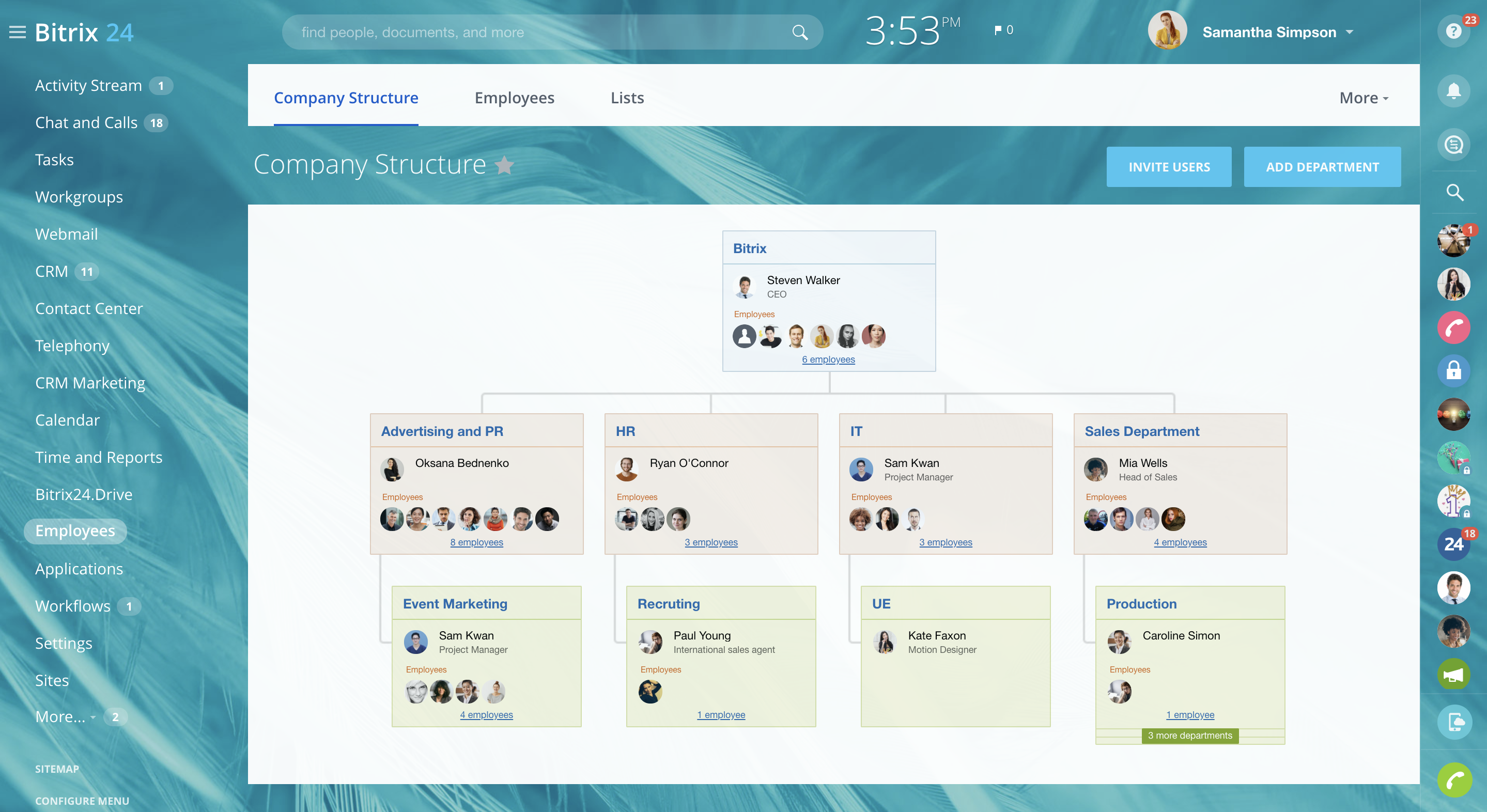1487x812 pixels.
Task: Click the ADD DEPARTMENT button
Action: [x=1322, y=167]
